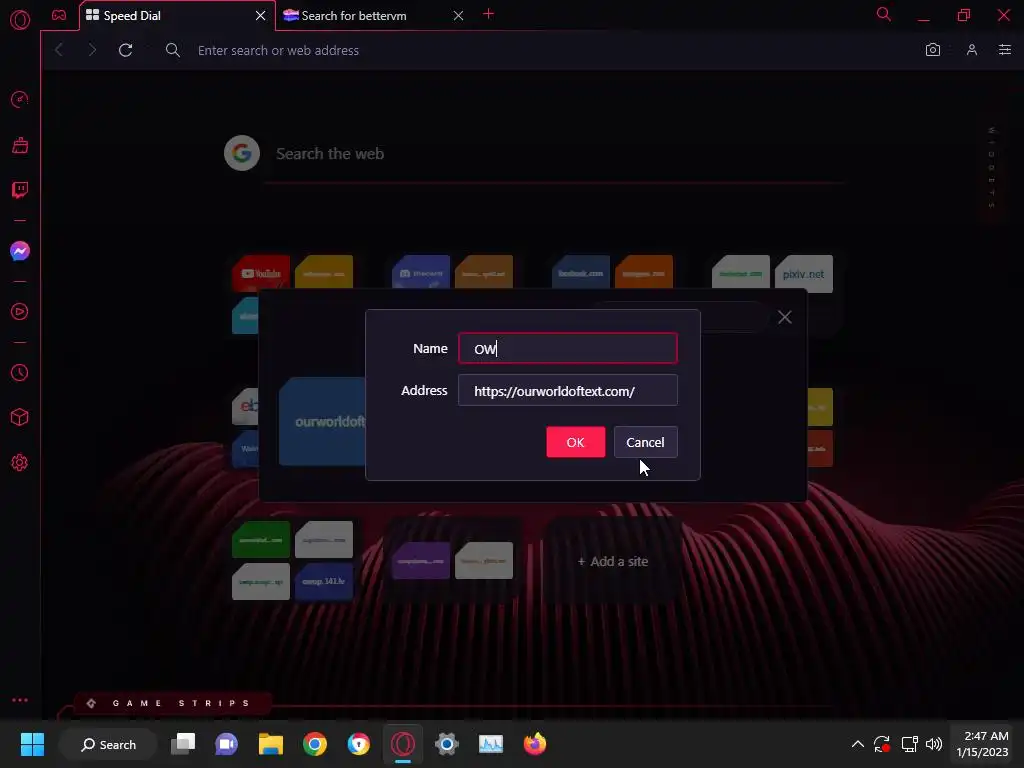Open File Explorer from taskbar
This screenshot has width=1024, height=768.
pos(270,744)
